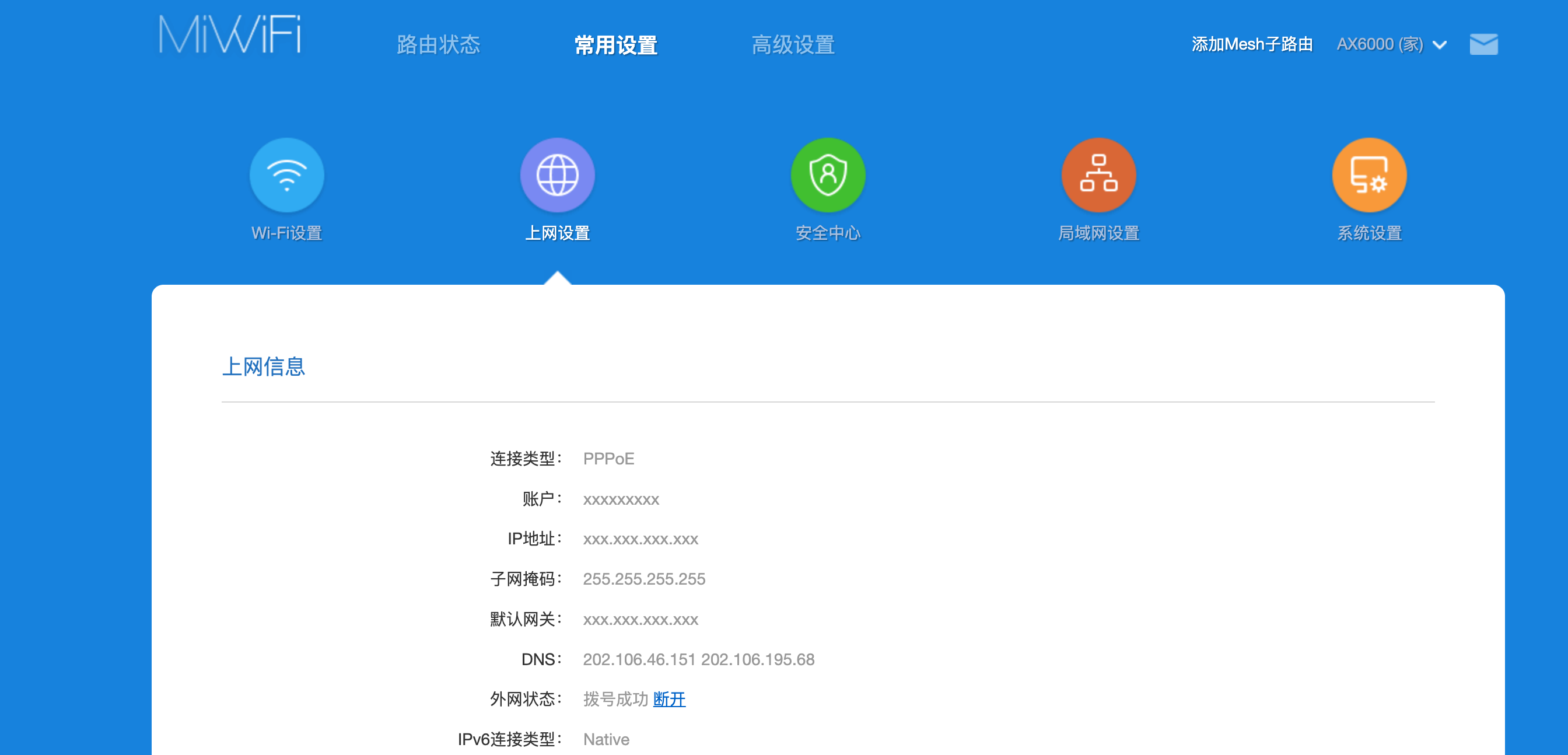Image resolution: width=1568 pixels, height=755 pixels.
Task: Click the Native IPv6 connection type value
Action: tap(606, 739)
